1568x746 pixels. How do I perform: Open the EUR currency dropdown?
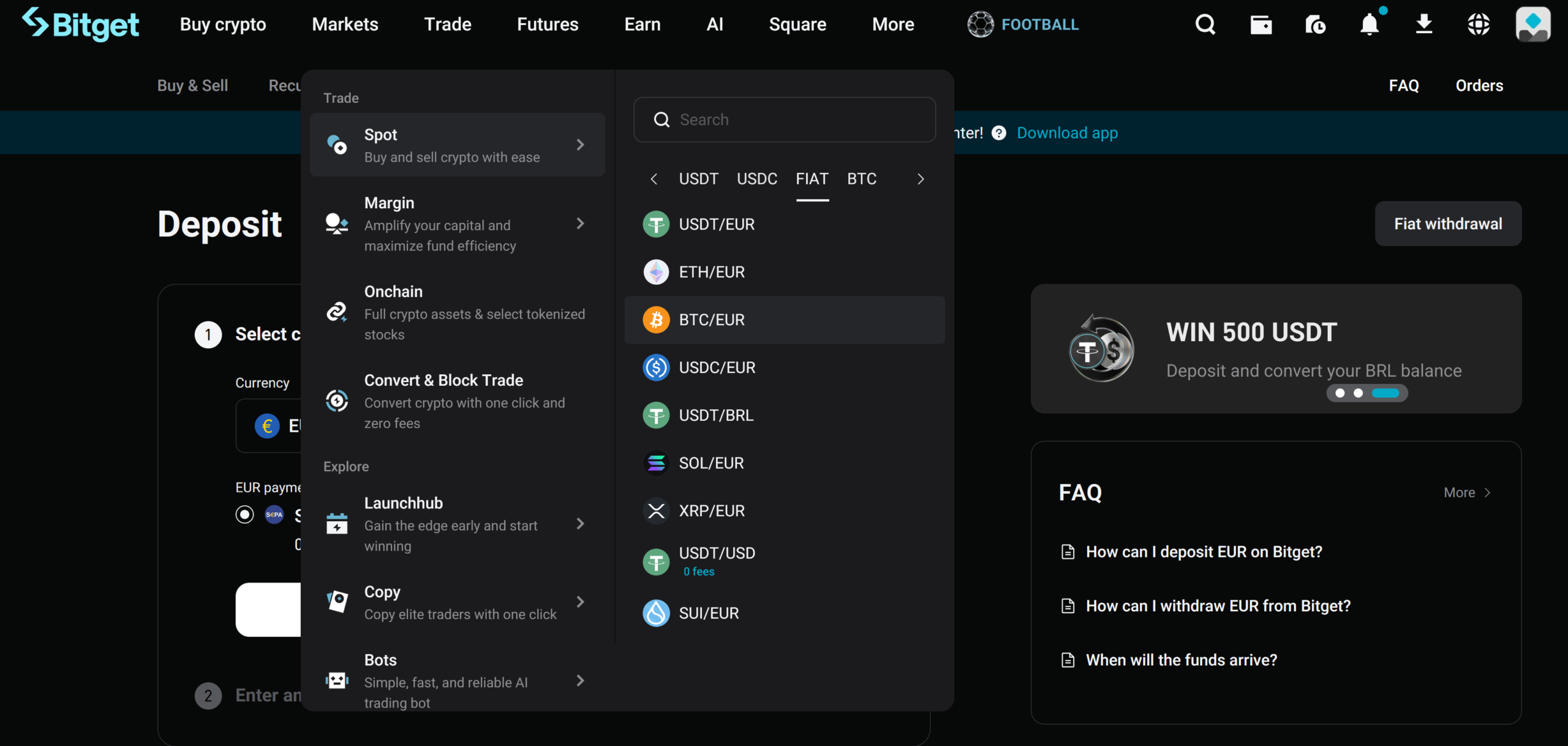pyautogui.click(x=269, y=426)
